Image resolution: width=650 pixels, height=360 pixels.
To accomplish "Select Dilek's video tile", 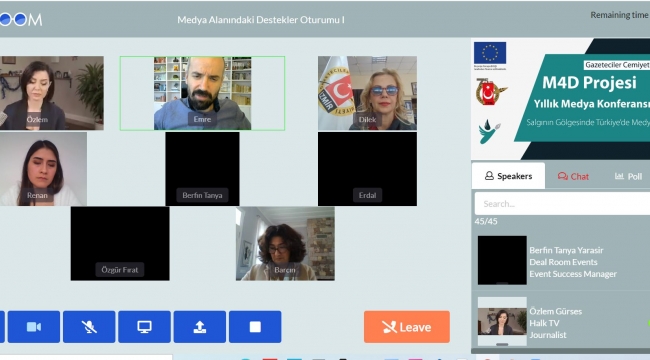I will tap(367, 93).
